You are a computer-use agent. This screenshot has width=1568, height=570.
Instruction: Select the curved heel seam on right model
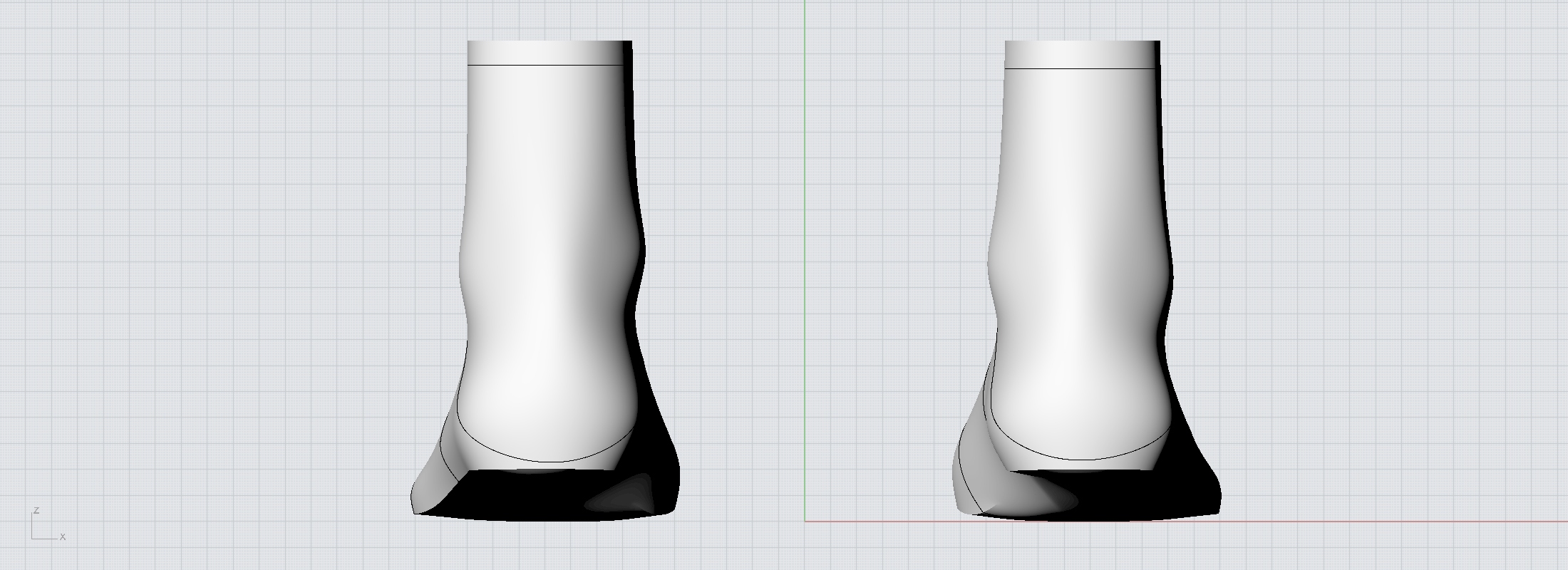(1076, 459)
